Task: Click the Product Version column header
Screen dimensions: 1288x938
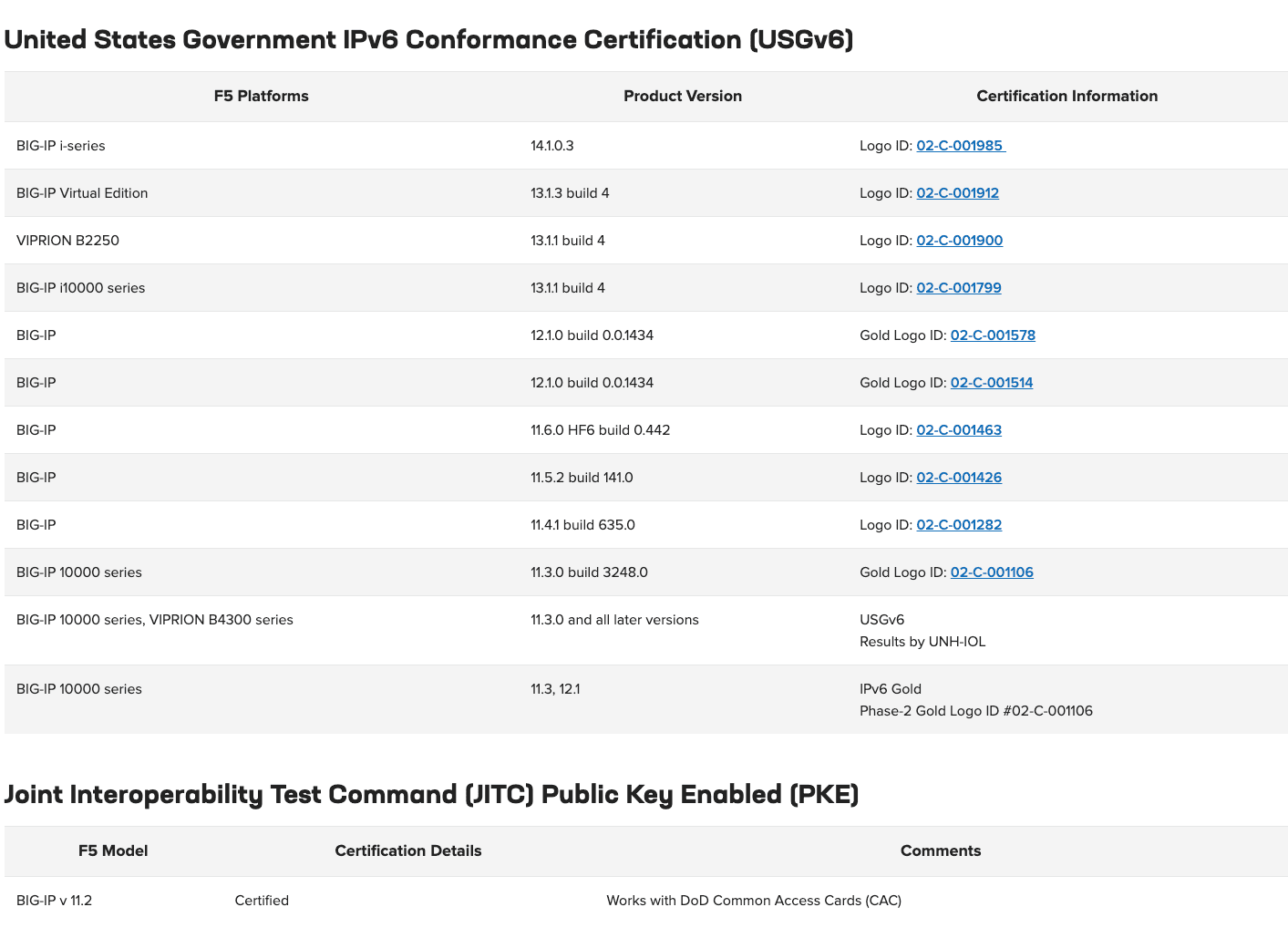Action: coord(683,96)
